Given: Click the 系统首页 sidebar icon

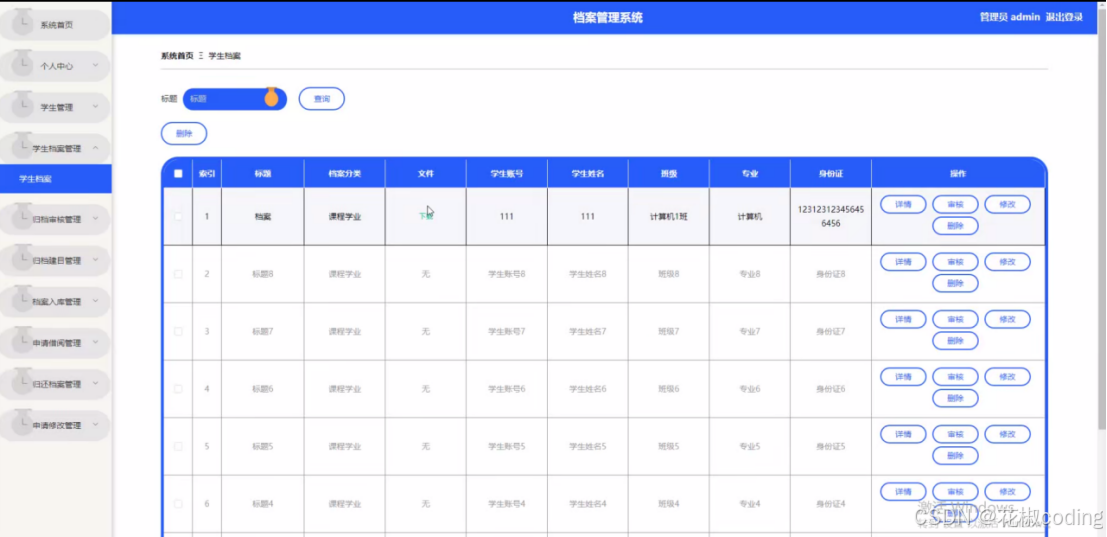Looking at the screenshot, I should (24, 21).
